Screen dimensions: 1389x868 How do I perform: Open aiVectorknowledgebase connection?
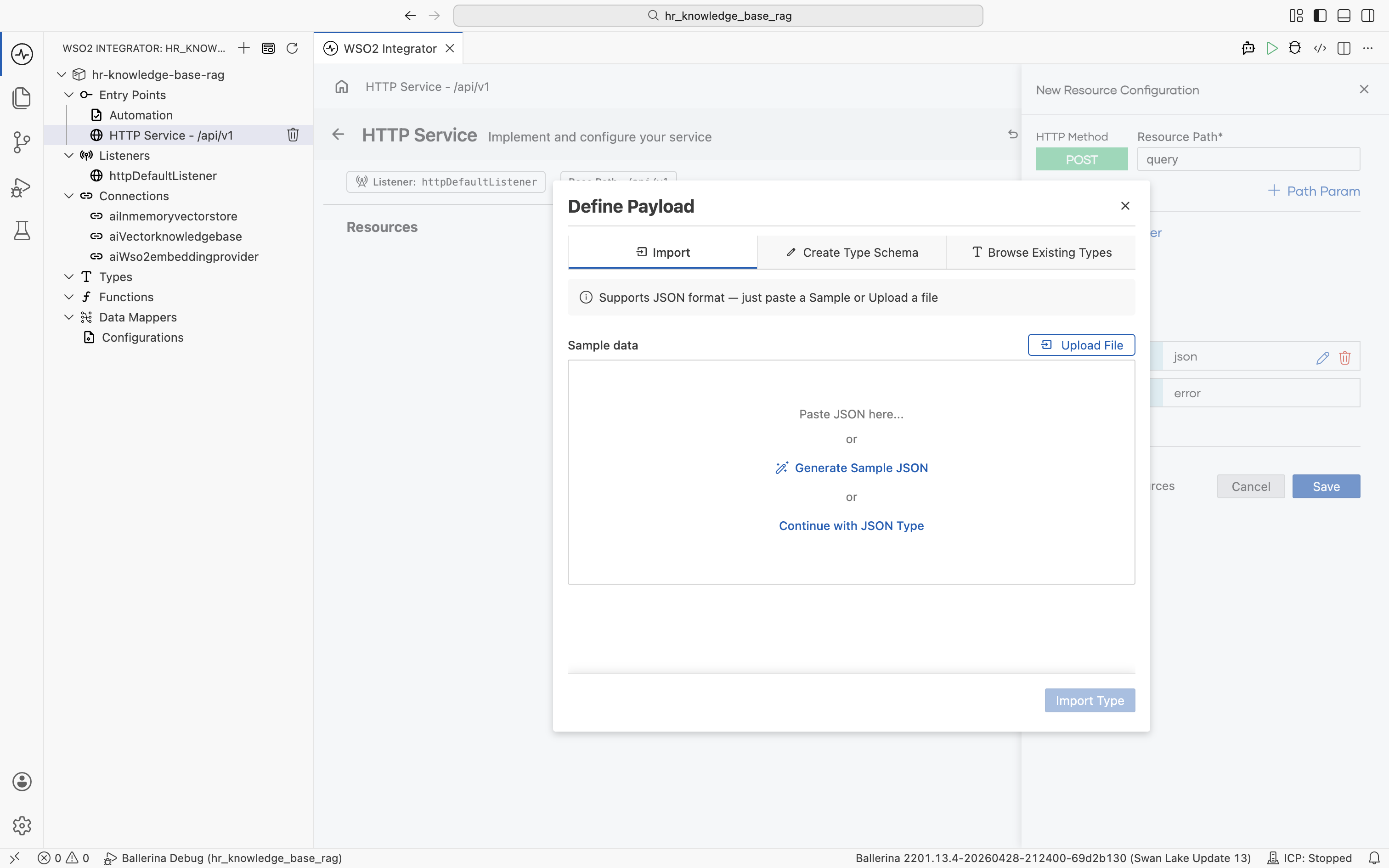tap(175, 236)
